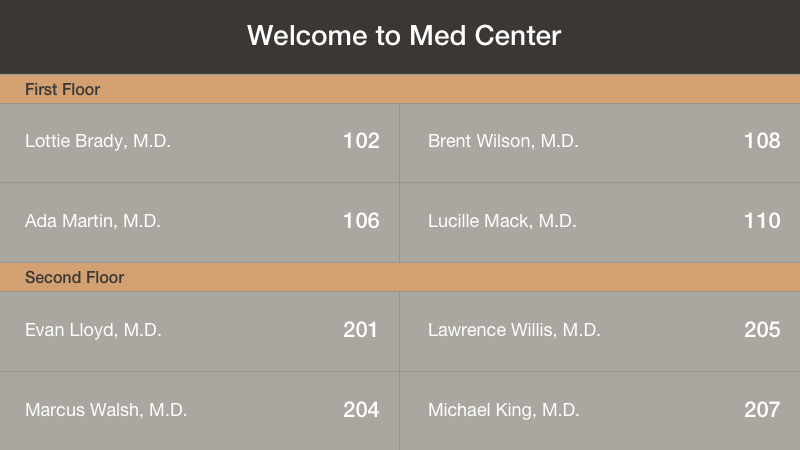
Task: Click room number 201
Action: click(x=360, y=330)
